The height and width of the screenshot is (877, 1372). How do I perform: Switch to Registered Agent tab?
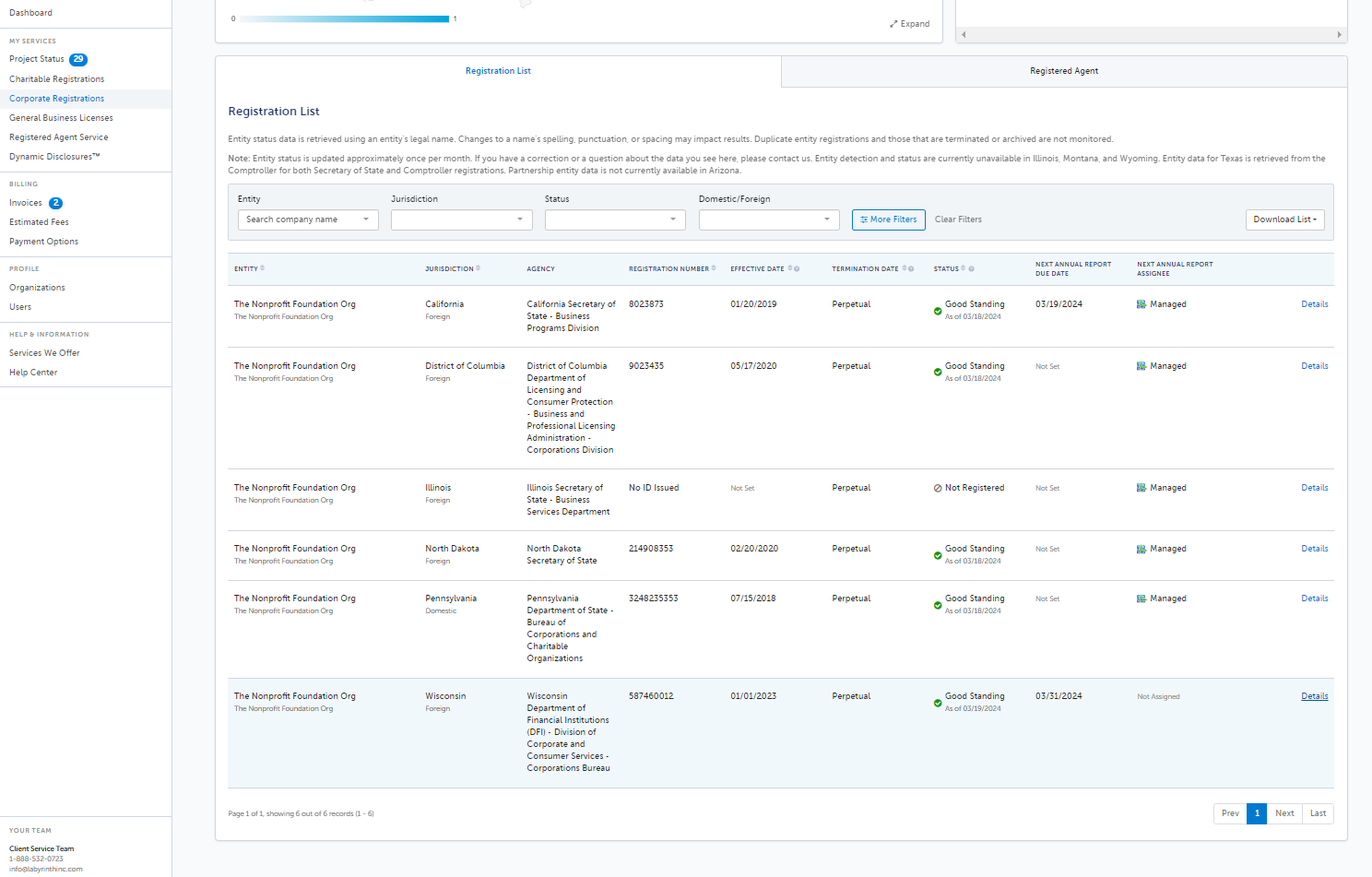(1064, 71)
